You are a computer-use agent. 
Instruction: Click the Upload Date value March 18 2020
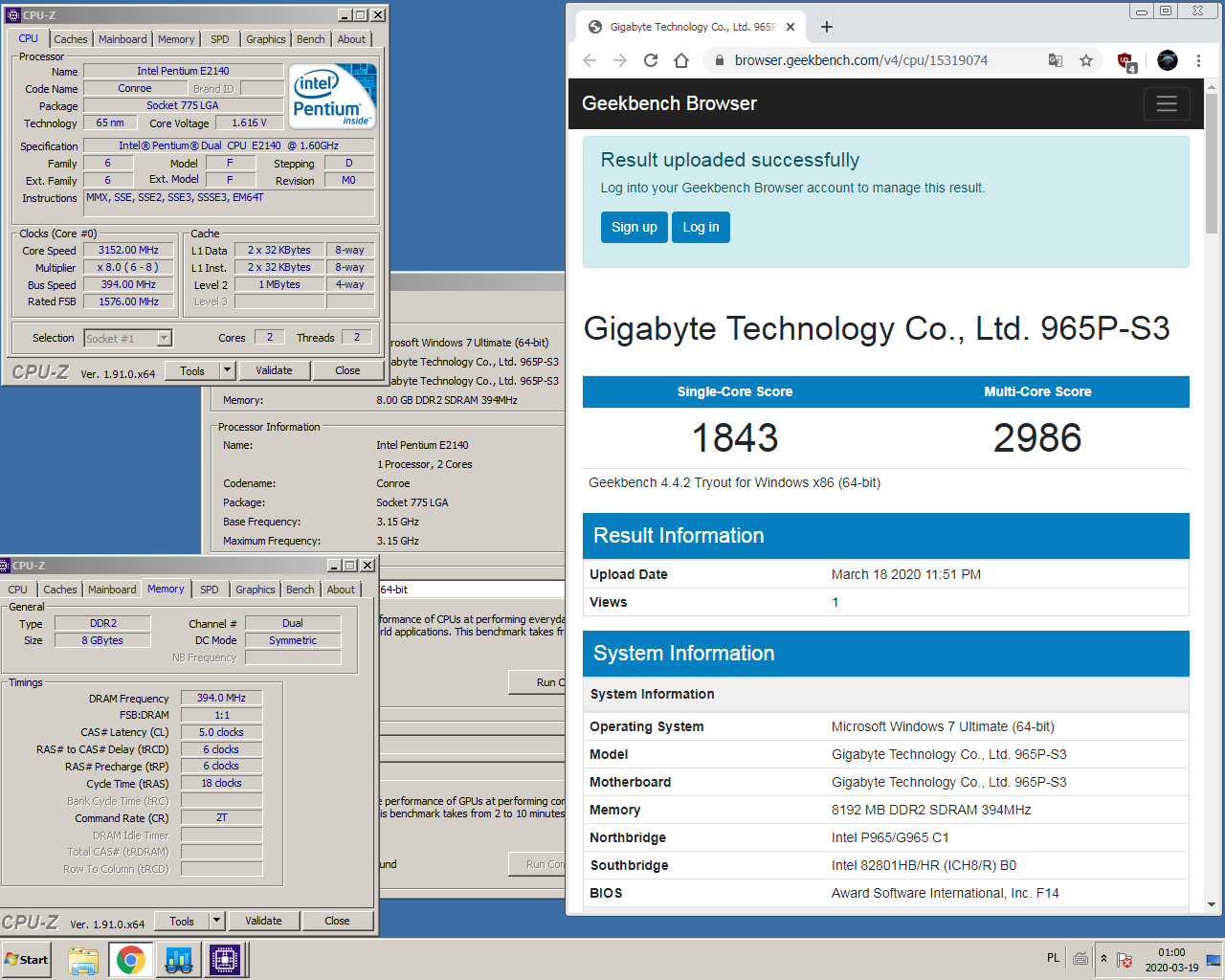click(906, 574)
